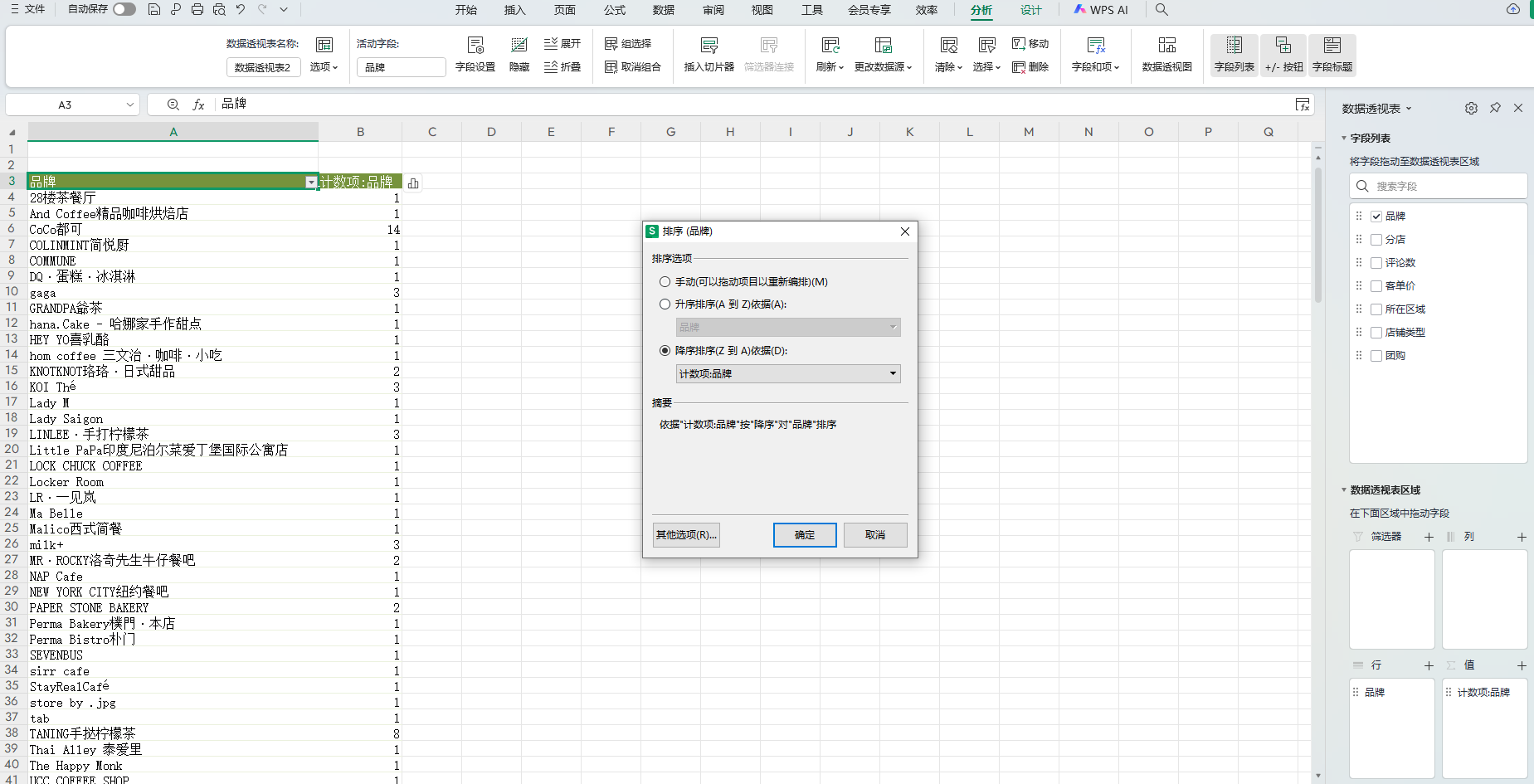Click the 搜索字段 search field box
Image resolution: width=1534 pixels, height=784 pixels.
tap(1438, 186)
